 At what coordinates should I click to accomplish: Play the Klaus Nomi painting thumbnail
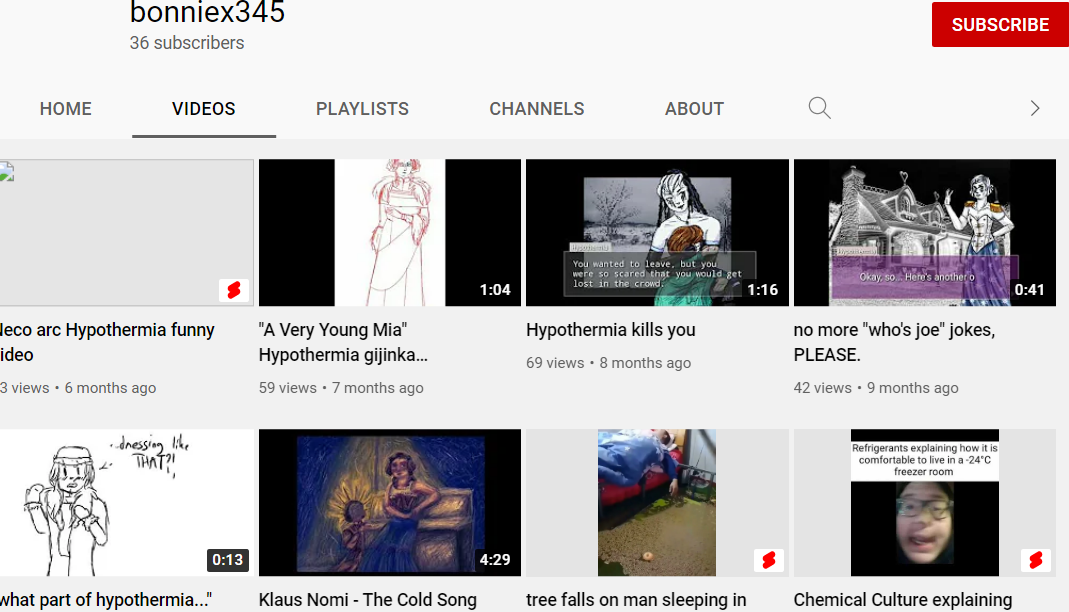(x=390, y=502)
